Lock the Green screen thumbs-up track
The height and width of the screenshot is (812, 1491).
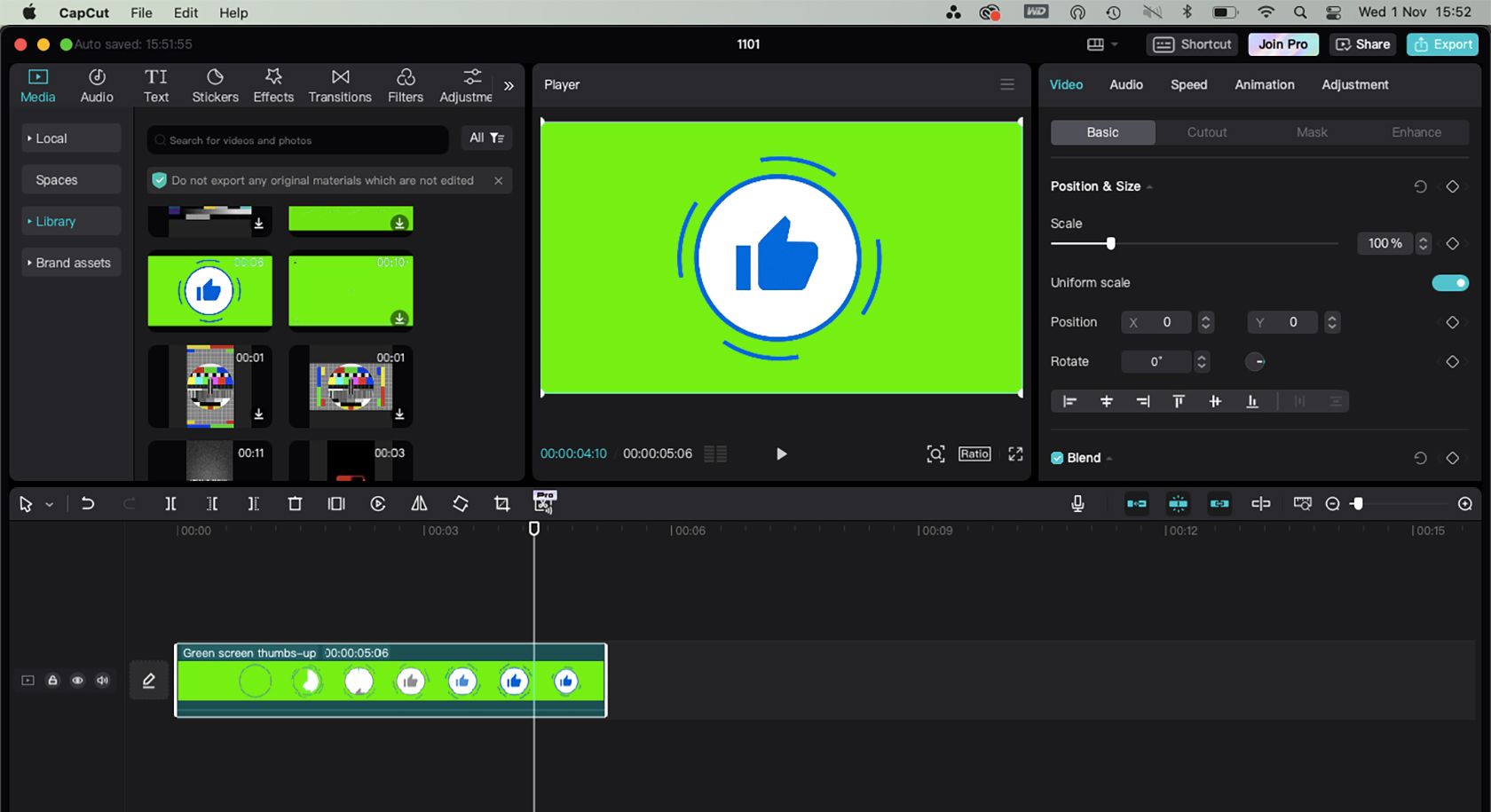[52, 680]
